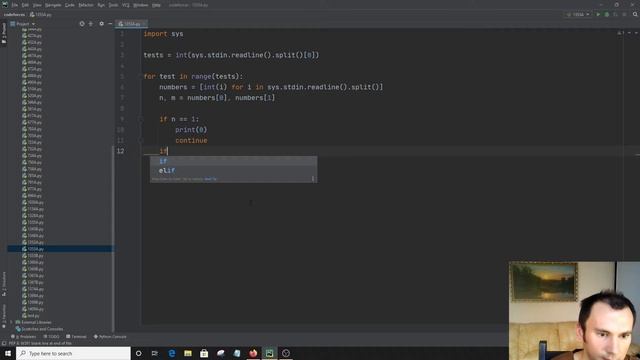Choose the 'elif' autocomplete suggestion

(233, 170)
